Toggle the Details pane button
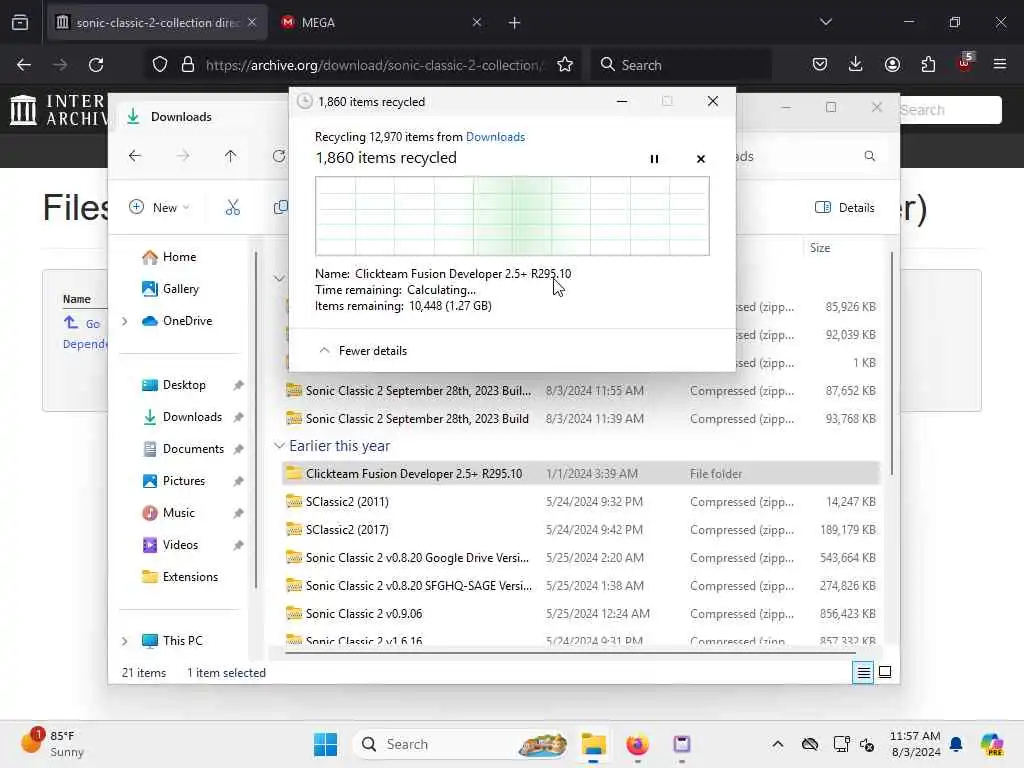 [x=844, y=207]
